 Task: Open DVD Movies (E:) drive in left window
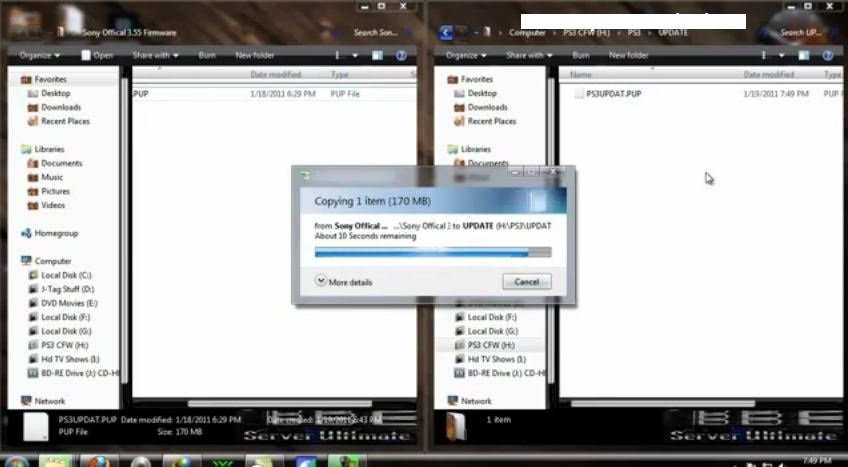(69, 303)
